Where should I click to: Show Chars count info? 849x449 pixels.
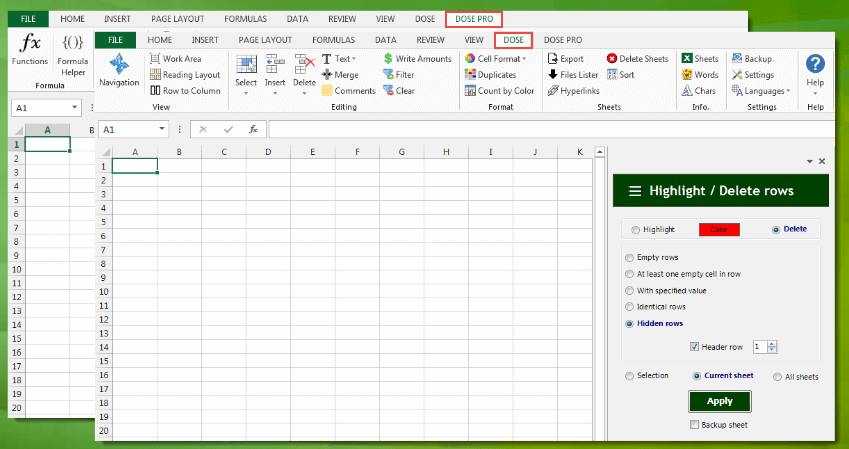tap(698, 90)
